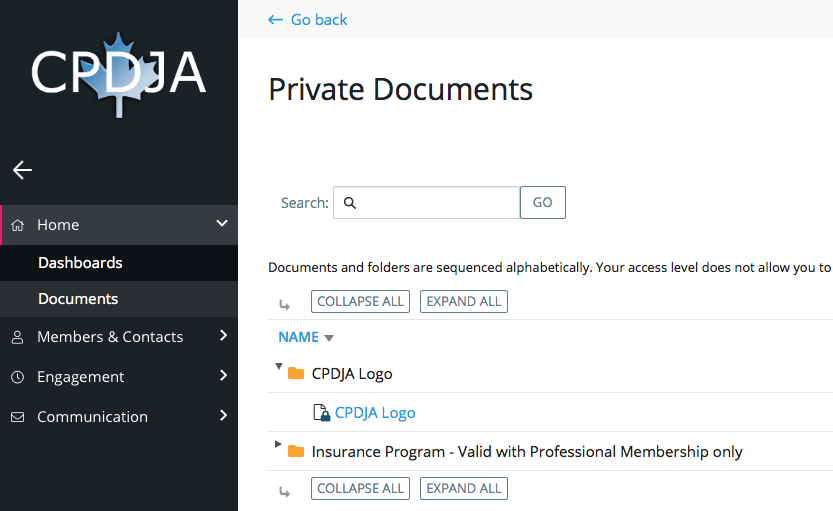Viewport: 833px width, 511px height.
Task: Expand the Members & Contacts submenu arrow
Action: [x=222, y=336]
